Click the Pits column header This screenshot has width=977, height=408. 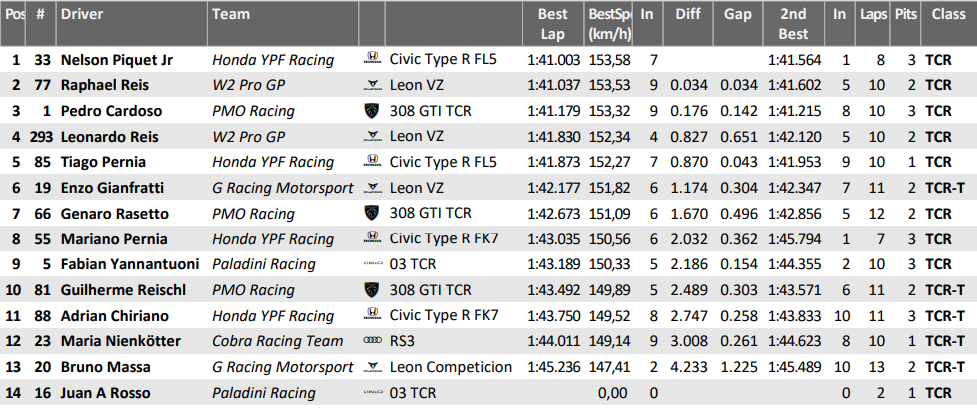[906, 15]
